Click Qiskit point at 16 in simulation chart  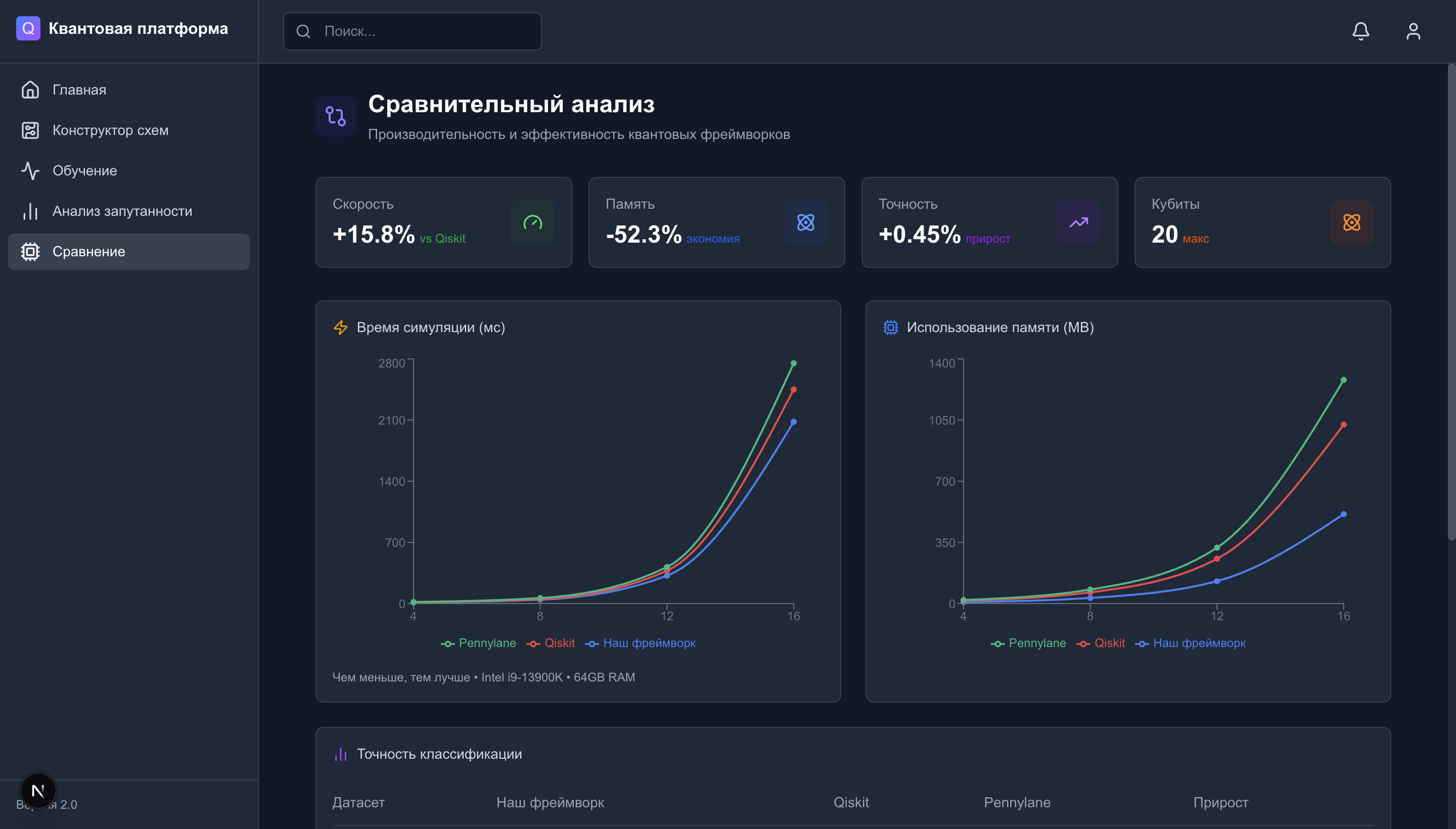pyautogui.click(x=793, y=390)
